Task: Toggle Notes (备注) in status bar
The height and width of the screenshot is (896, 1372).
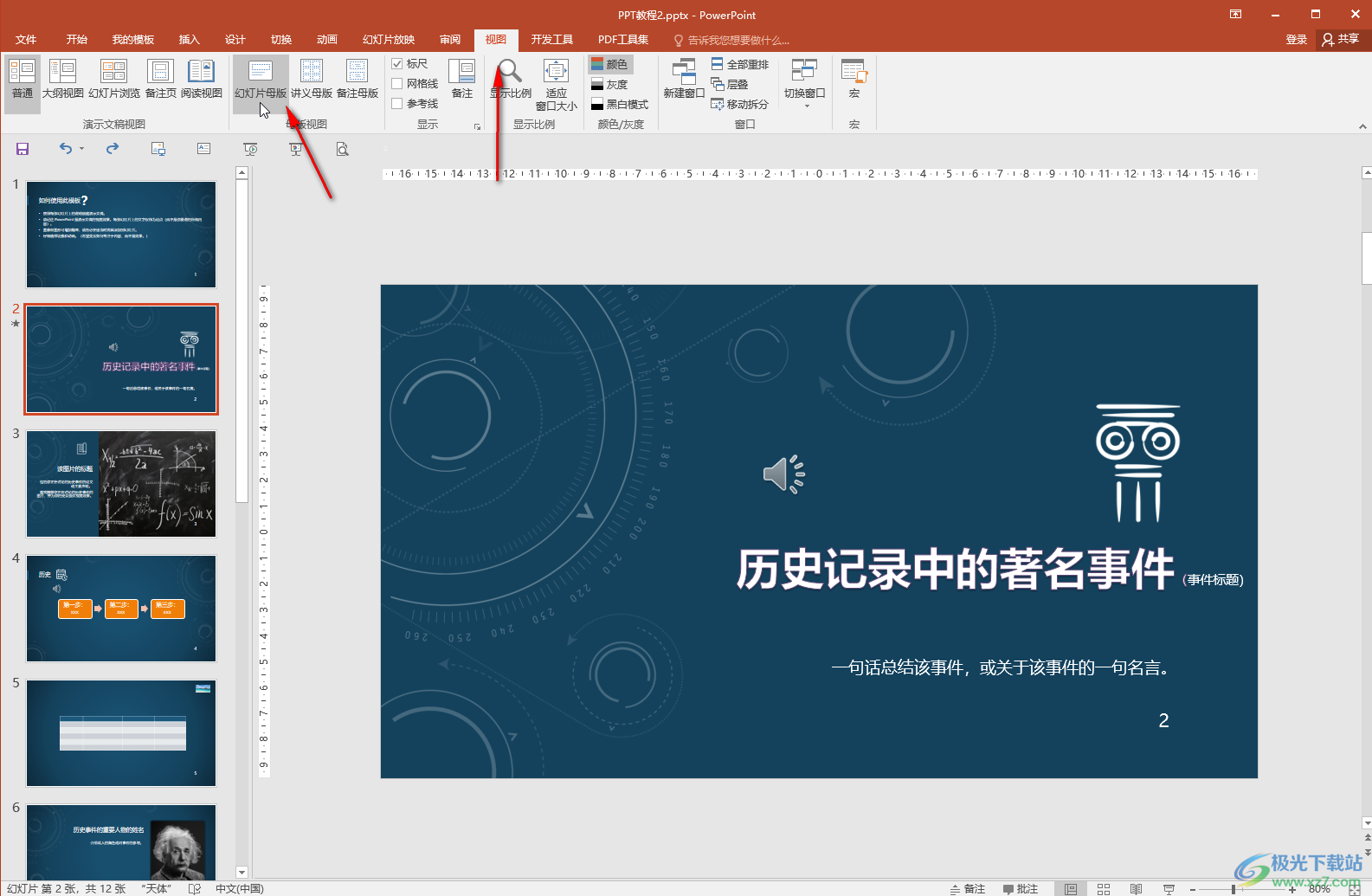Action: tap(968, 889)
